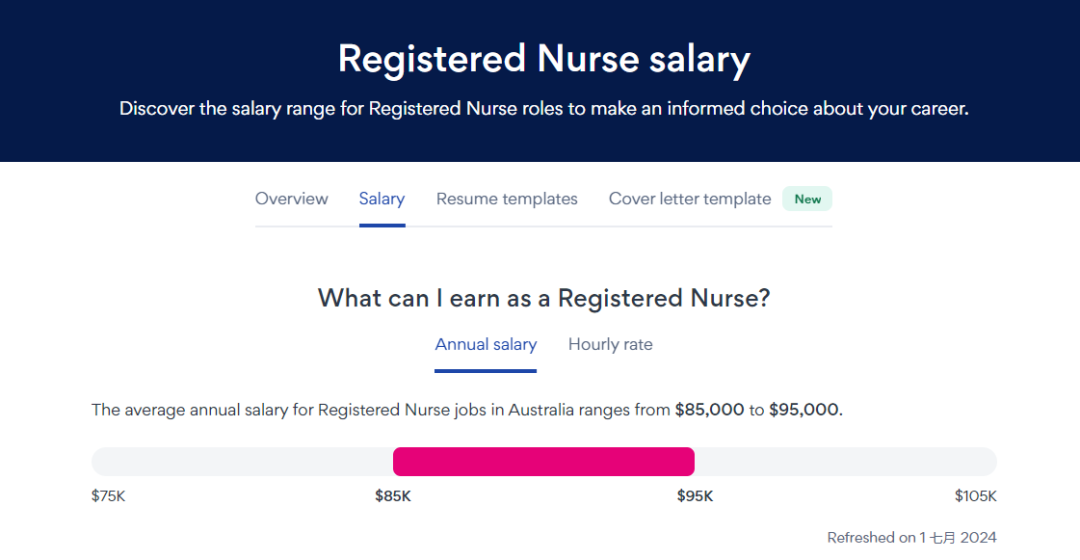Open the Cover letter template tab
The width and height of the screenshot is (1080, 560).
pos(689,199)
